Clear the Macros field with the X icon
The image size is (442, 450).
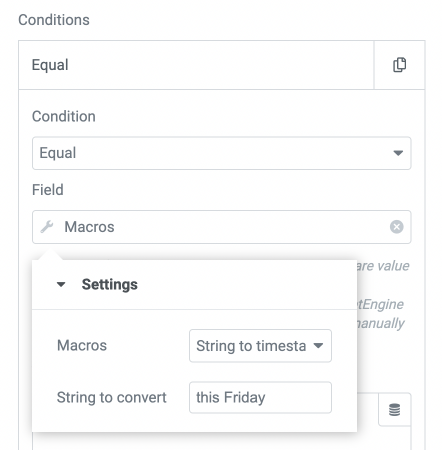pos(396,227)
